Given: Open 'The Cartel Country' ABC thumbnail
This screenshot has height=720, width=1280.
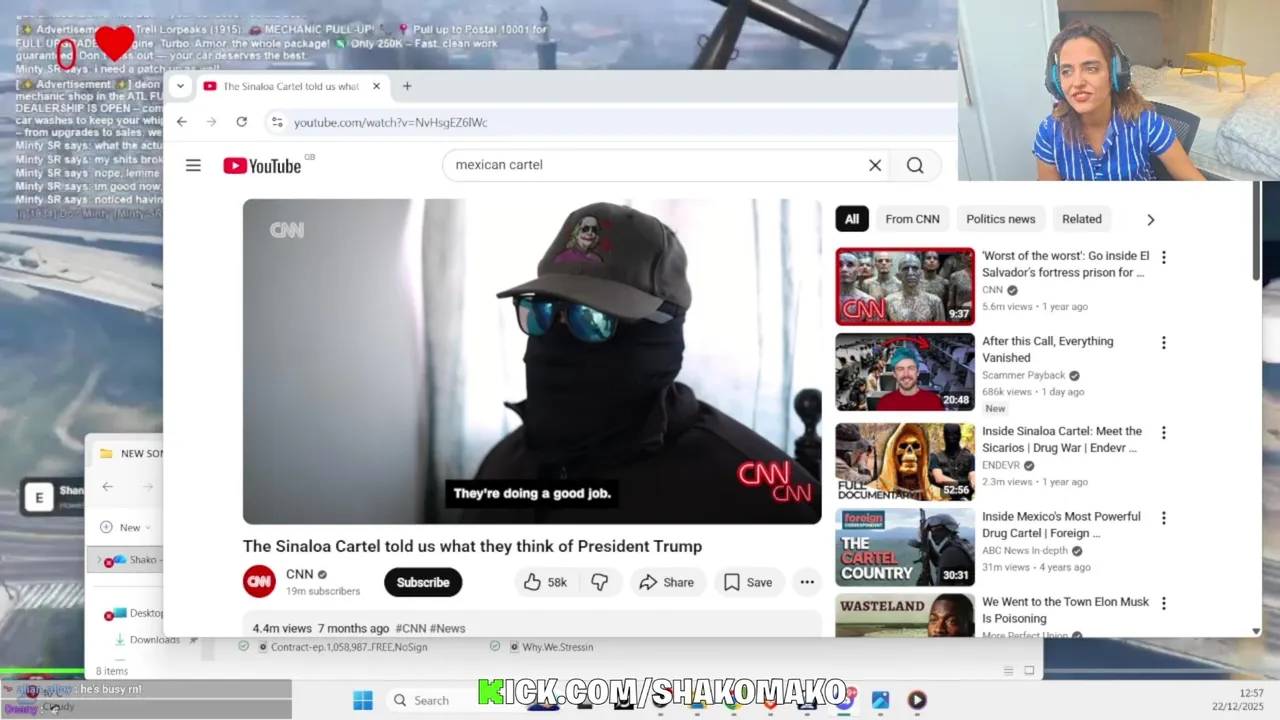Looking at the screenshot, I should [x=905, y=547].
